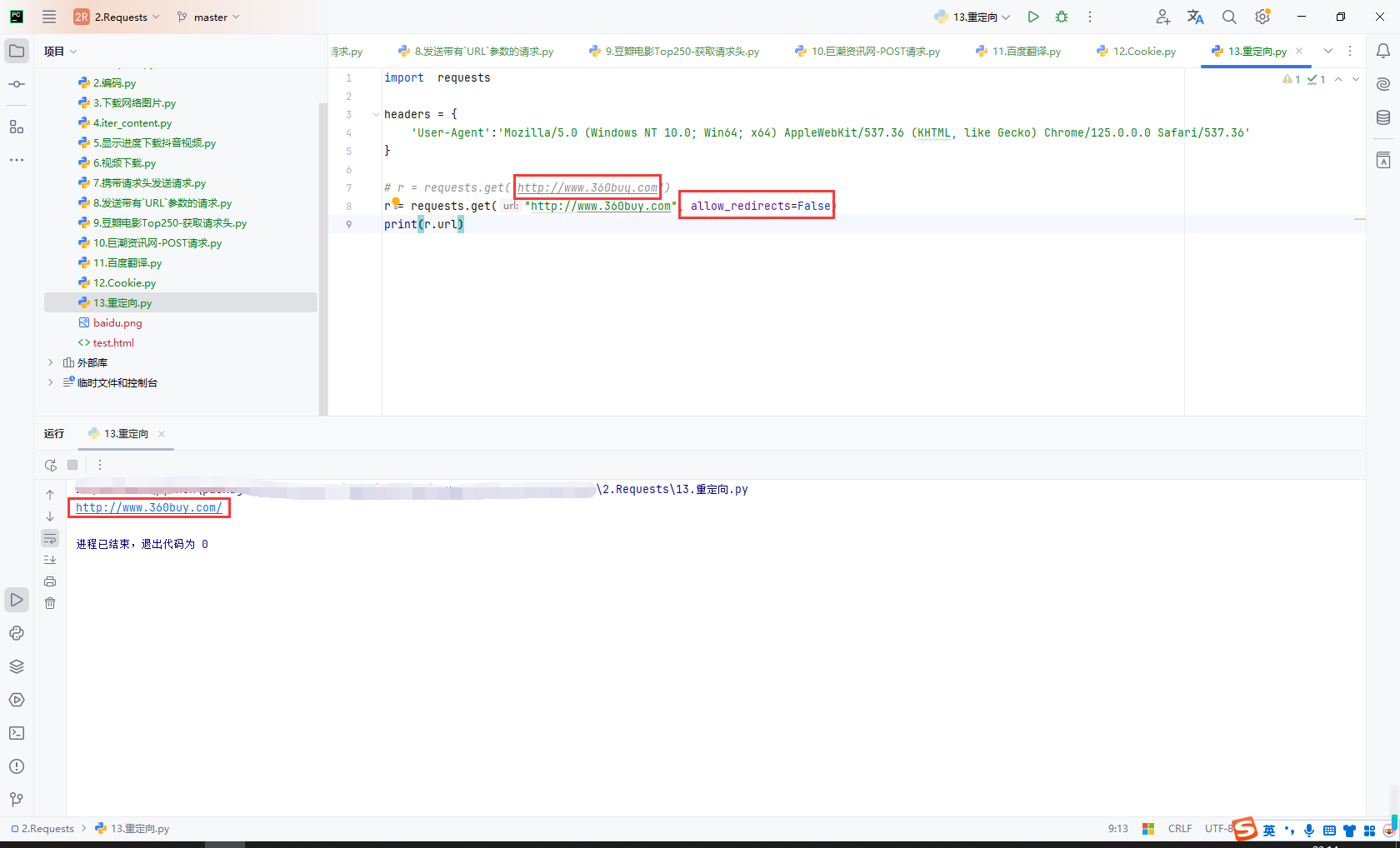Open the Python Packages tool window

17,666
